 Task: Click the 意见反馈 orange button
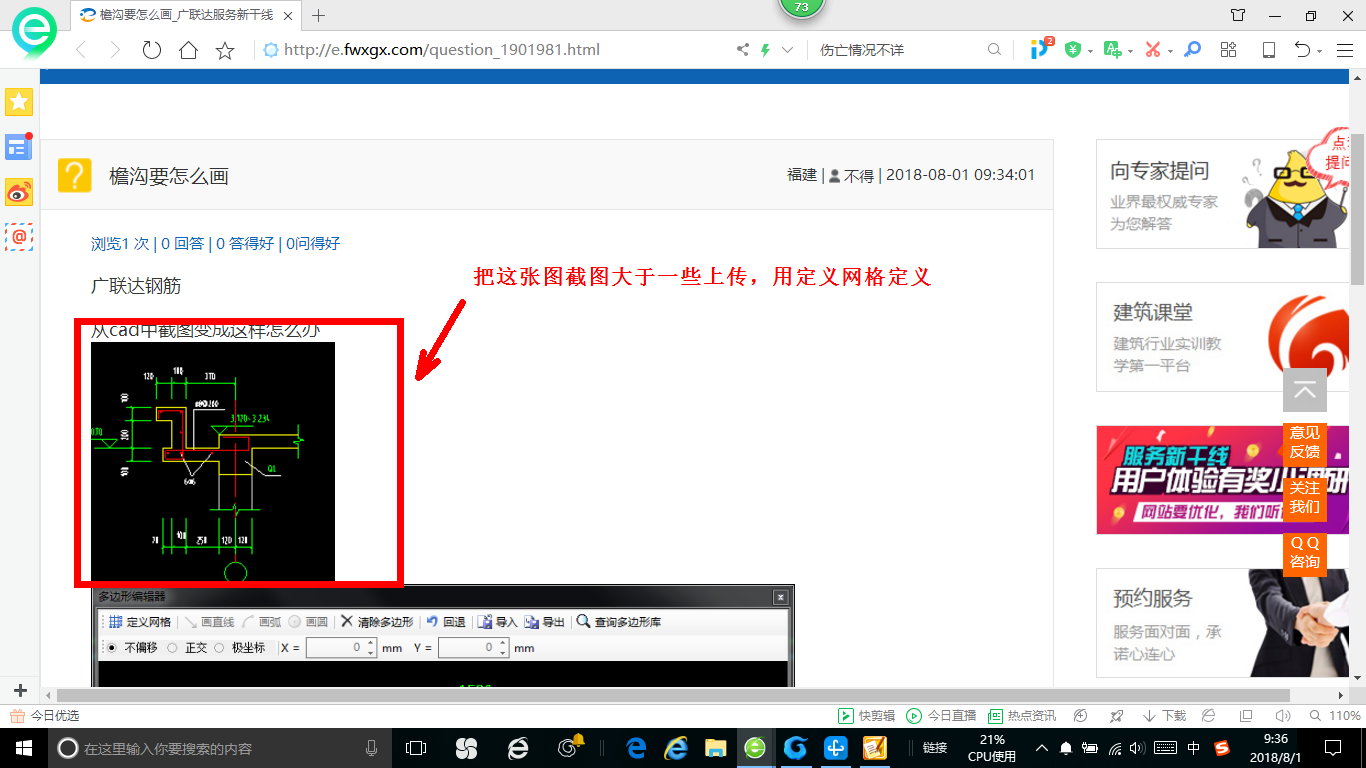[1305, 442]
